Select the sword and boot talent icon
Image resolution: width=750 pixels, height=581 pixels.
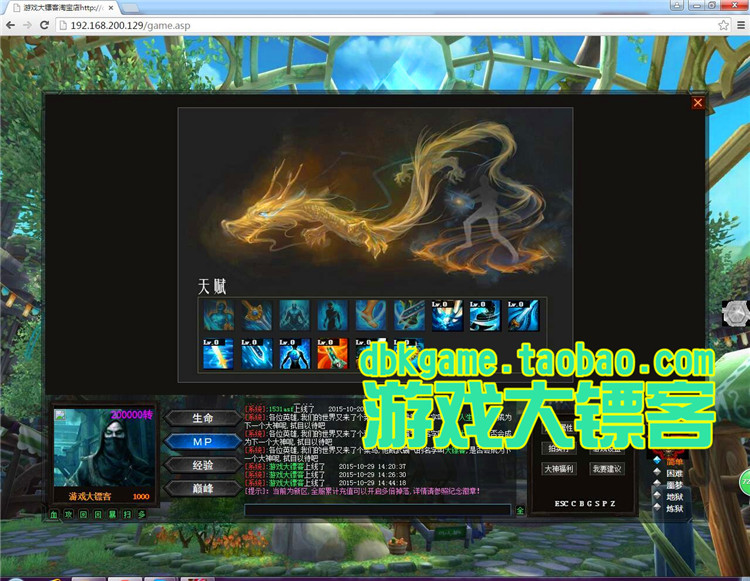(x=409, y=315)
